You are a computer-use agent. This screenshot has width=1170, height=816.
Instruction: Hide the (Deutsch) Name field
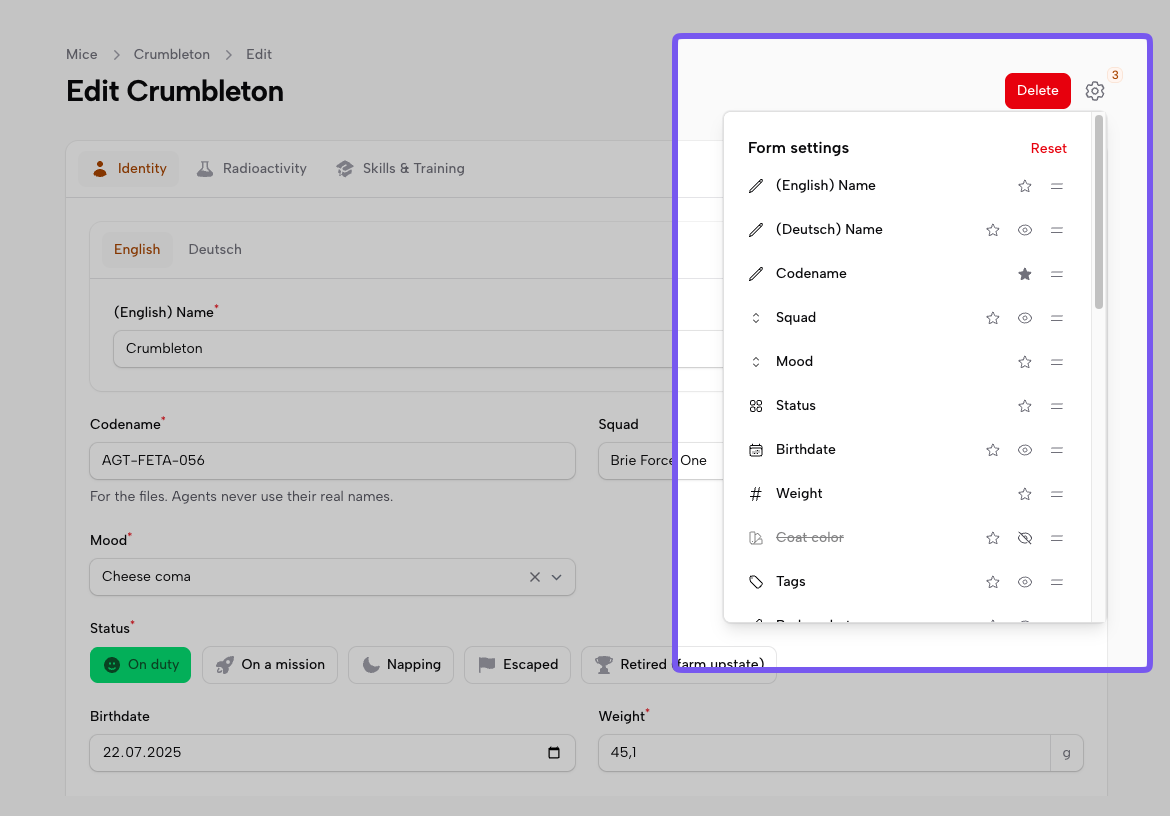[1024, 230]
